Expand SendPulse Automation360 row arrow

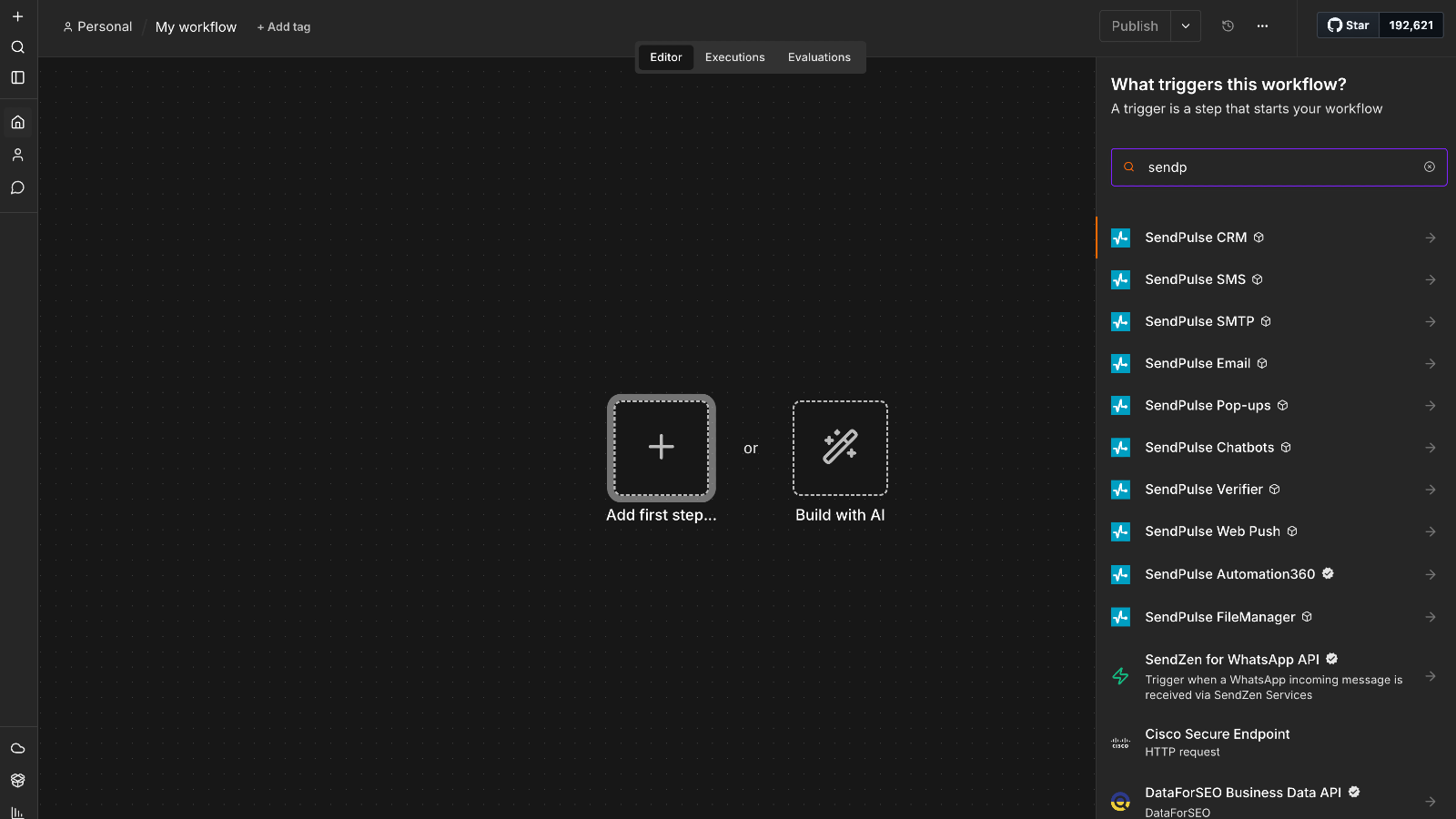tap(1431, 574)
